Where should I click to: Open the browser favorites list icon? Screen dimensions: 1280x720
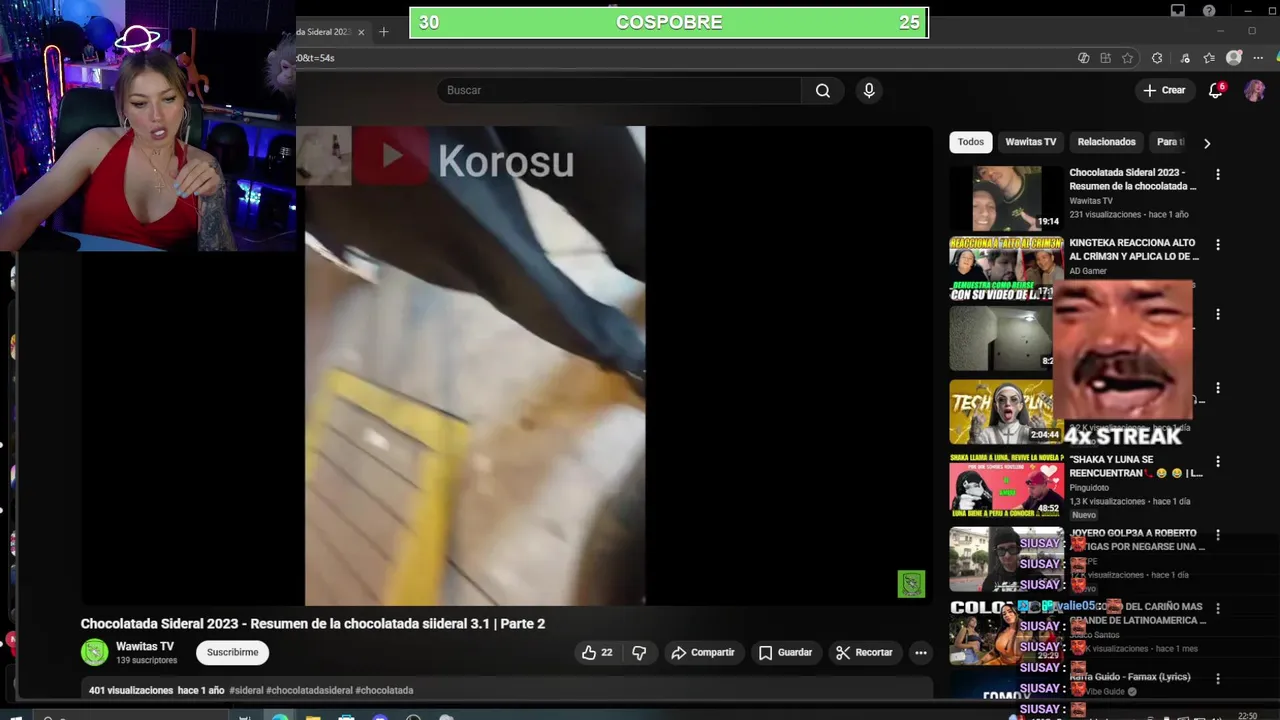[1208, 58]
